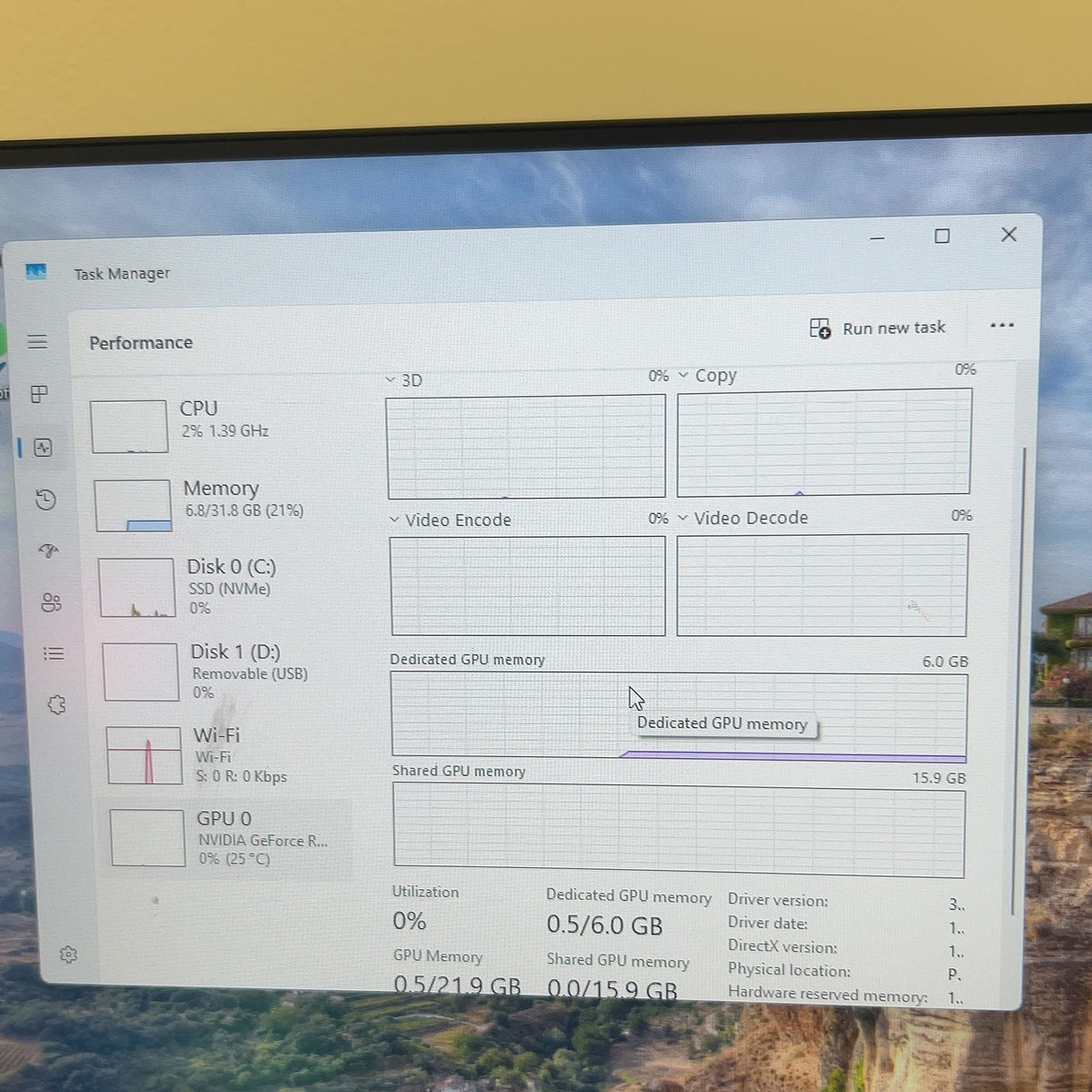Screen dimensions: 1092x1092
Task: Click Run new task button
Action: (877, 329)
